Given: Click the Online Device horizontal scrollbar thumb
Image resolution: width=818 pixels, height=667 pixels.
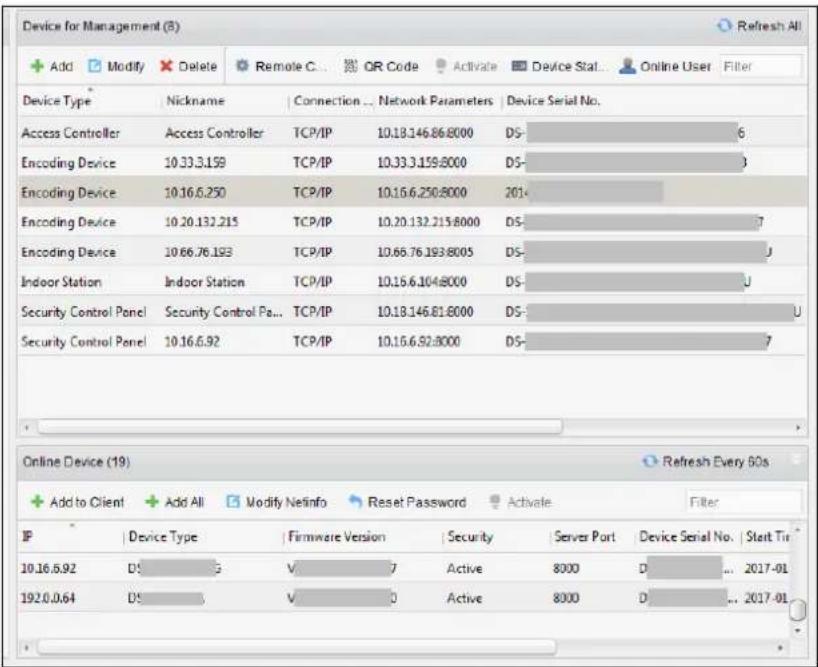Looking at the screenshot, I should [296, 647].
